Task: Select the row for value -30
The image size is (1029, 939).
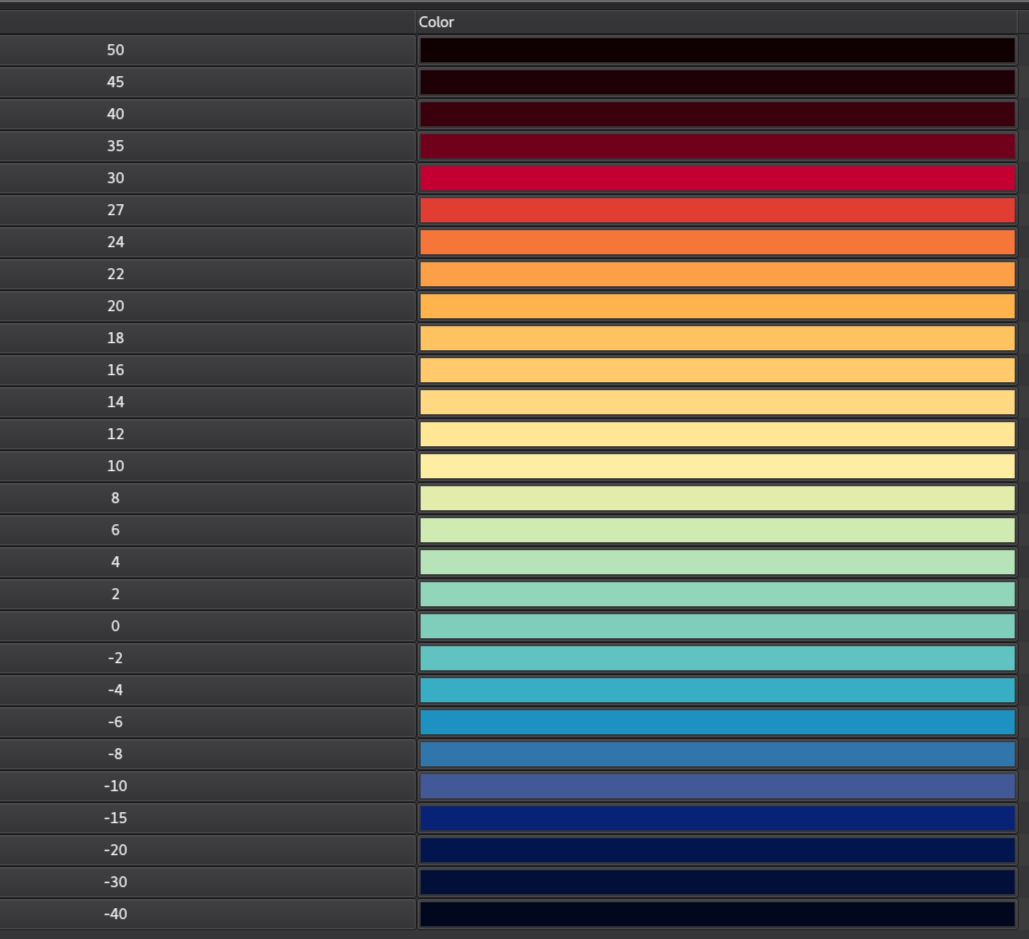Action: (x=207, y=882)
